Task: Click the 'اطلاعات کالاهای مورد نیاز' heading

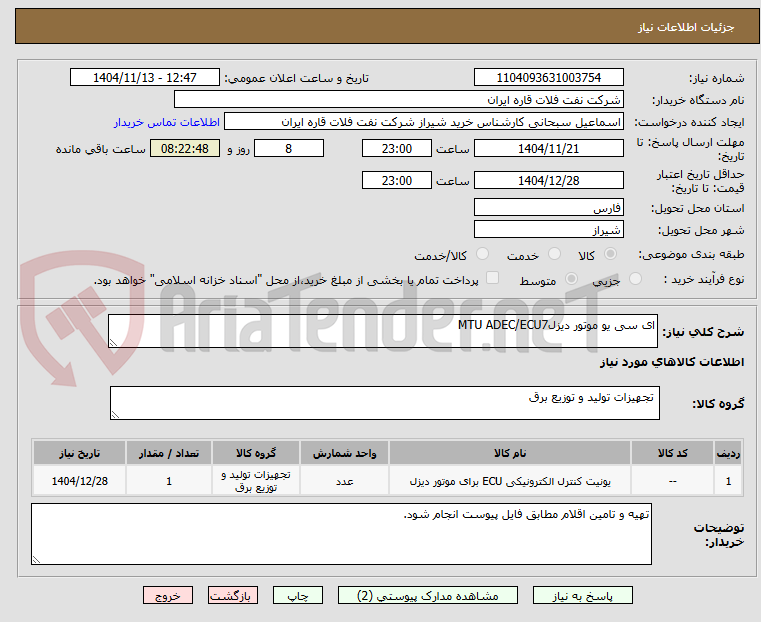Action: tap(672, 362)
